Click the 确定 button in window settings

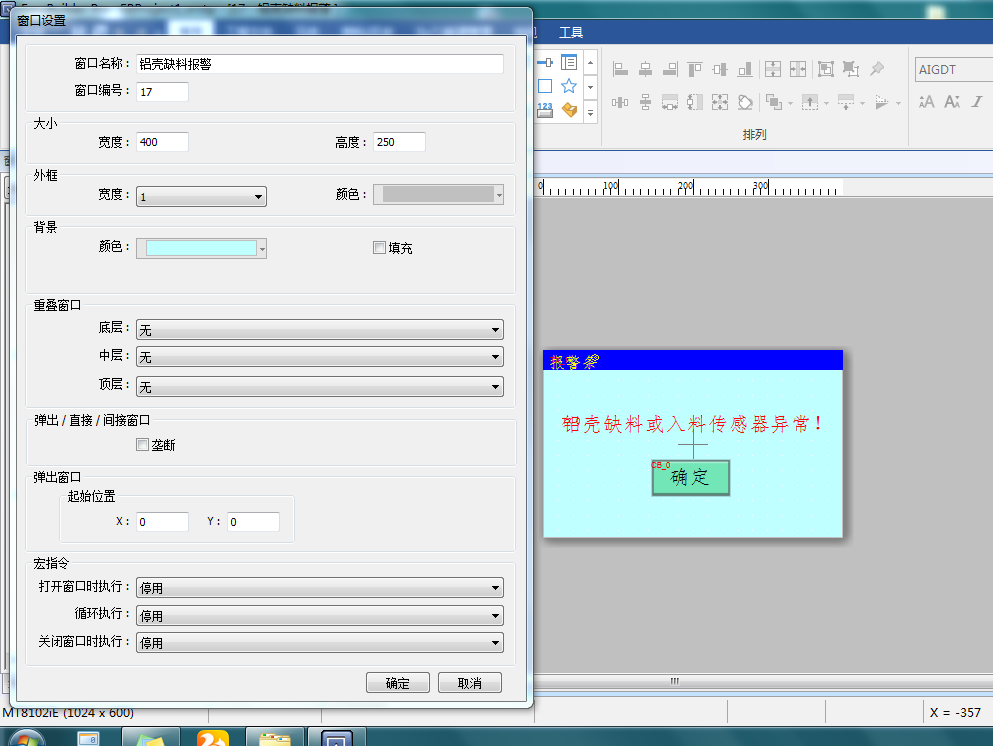click(398, 683)
